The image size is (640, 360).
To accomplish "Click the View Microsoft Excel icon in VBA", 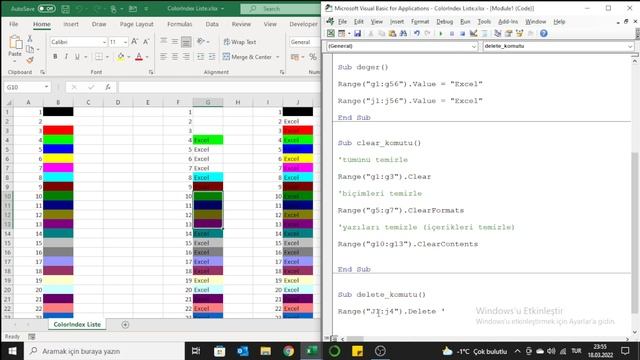I will [331, 33].
